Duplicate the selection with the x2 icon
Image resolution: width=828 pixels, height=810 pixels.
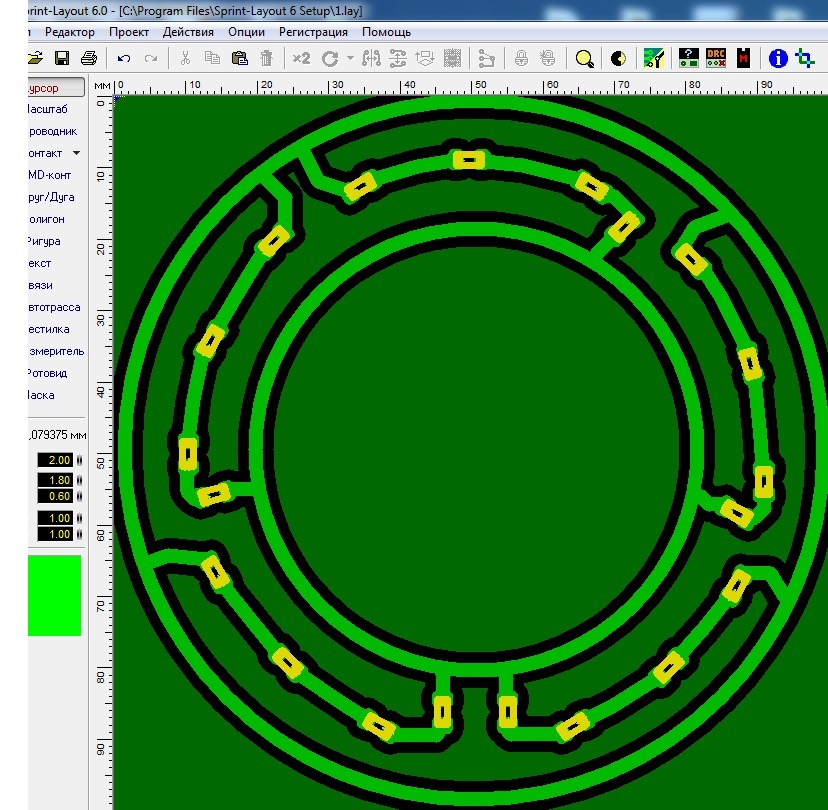[302, 58]
